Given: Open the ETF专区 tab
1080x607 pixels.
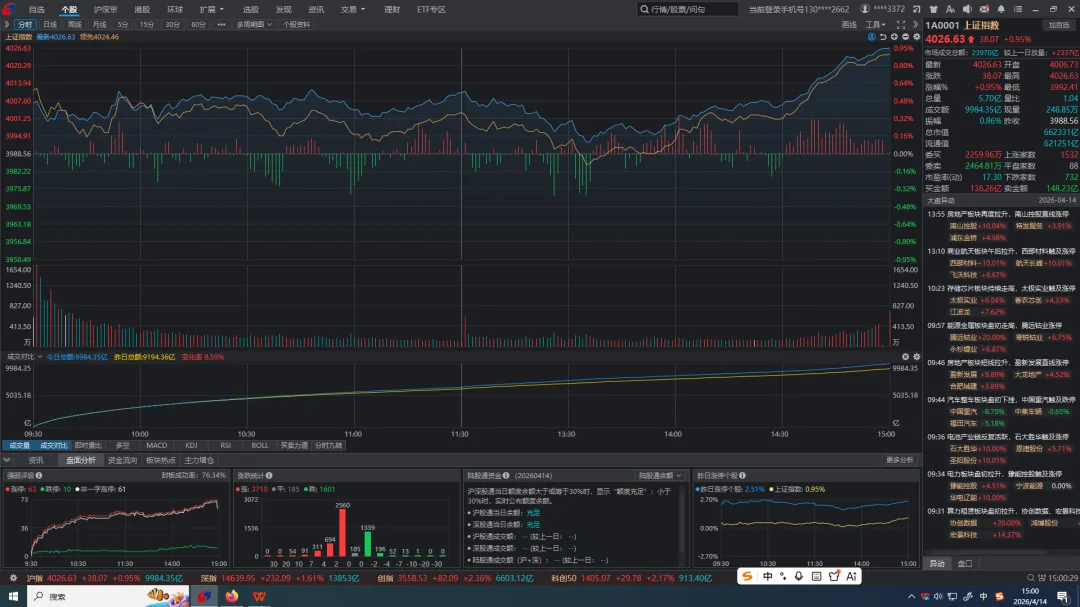Looking at the screenshot, I should coord(431,10).
